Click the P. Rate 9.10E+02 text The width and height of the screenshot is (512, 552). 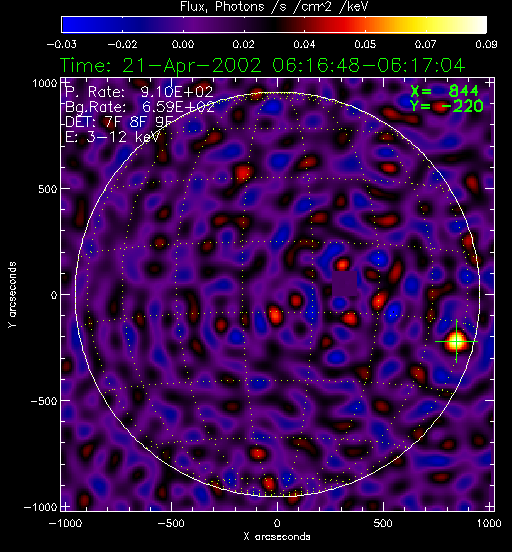[139, 92]
